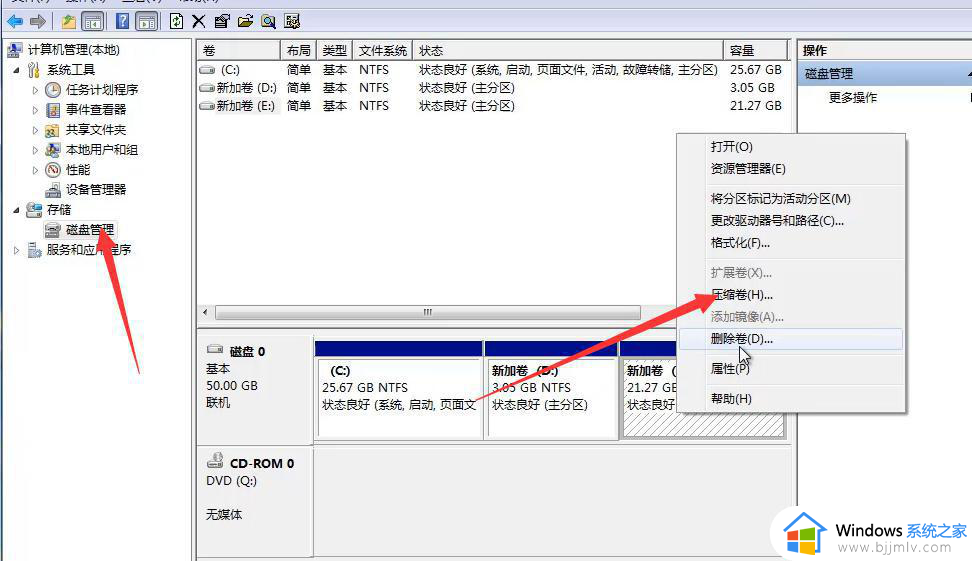Select the 计算机管理(本地) root node icon
The height and width of the screenshot is (561, 972).
tap(15, 50)
